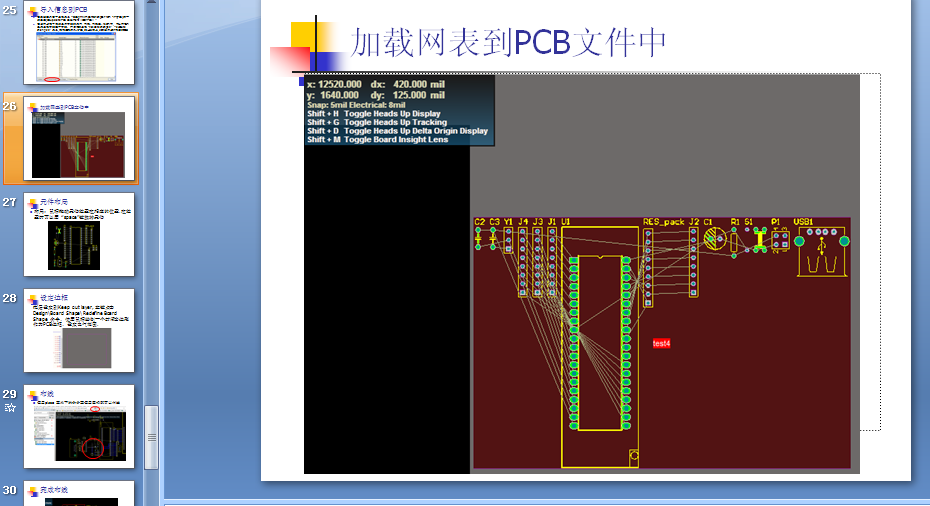930x506 pixels.
Task: Click the J2 header footprint
Action: (693, 262)
